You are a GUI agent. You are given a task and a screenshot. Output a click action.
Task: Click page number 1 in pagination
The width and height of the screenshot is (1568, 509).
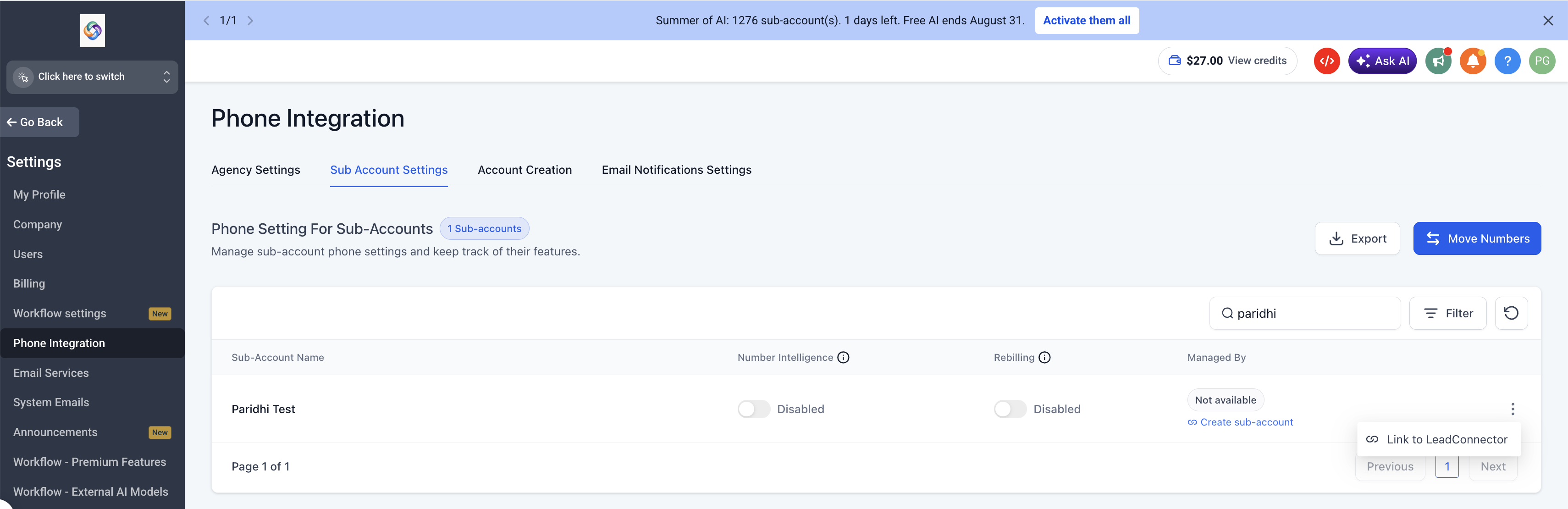1447,467
